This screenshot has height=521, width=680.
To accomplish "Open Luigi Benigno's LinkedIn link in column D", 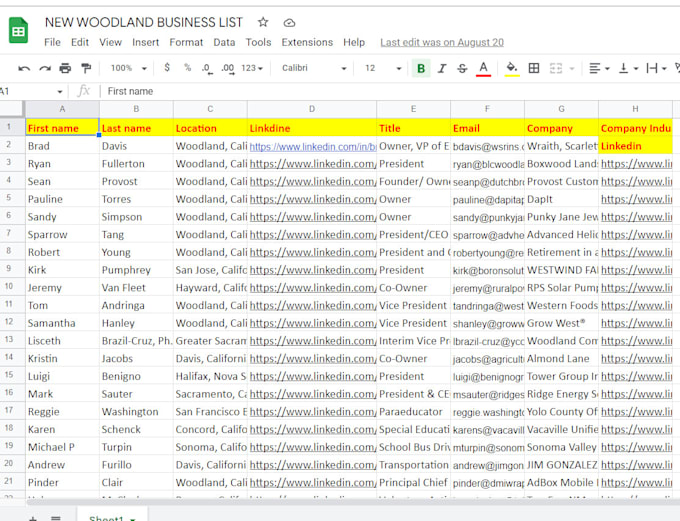I will pos(313,377).
